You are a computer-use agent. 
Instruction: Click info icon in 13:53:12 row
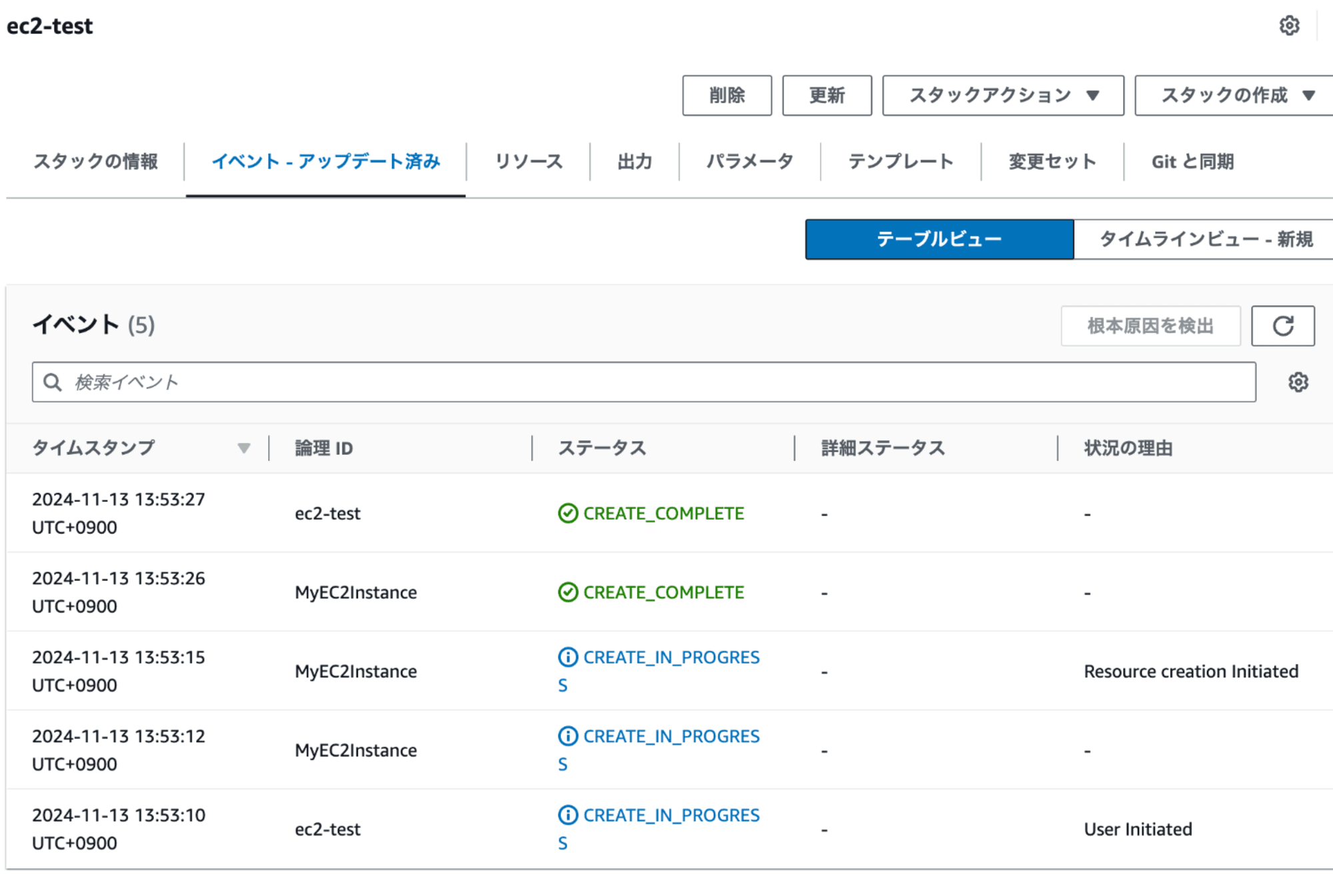pyautogui.click(x=568, y=736)
